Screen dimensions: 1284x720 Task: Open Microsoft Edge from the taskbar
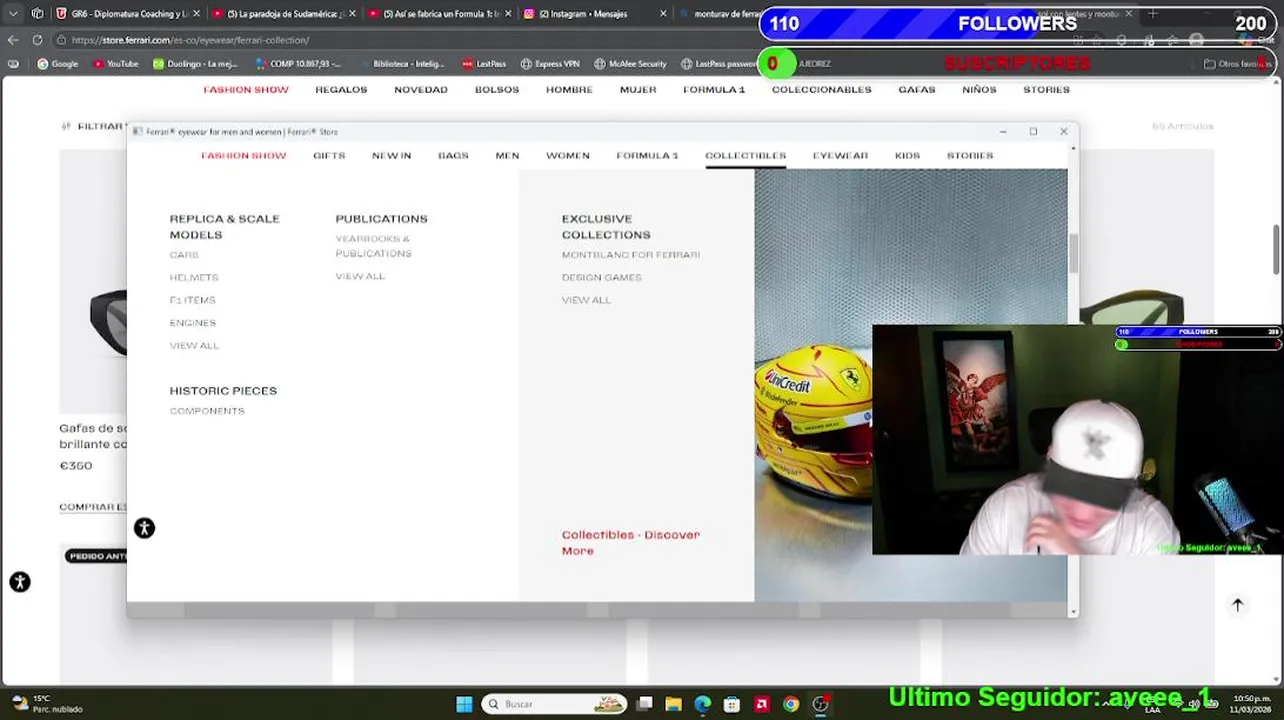pos(703,704)
